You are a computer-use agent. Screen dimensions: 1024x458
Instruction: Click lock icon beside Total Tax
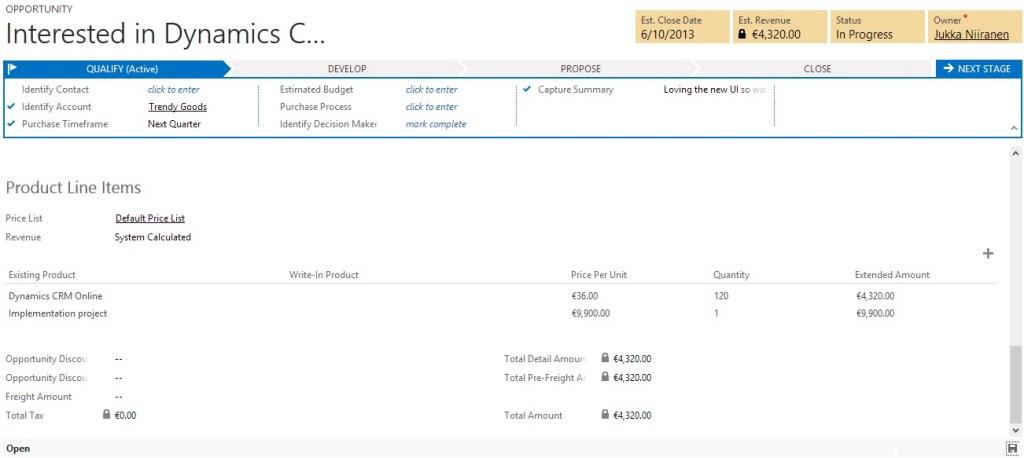coord(106,414)
